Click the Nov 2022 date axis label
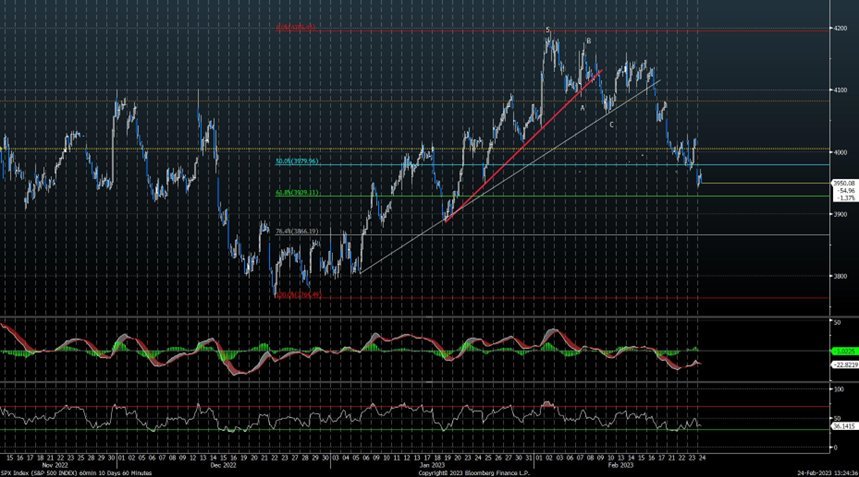Screen dimensions: 859x477 tap(55, 465)
